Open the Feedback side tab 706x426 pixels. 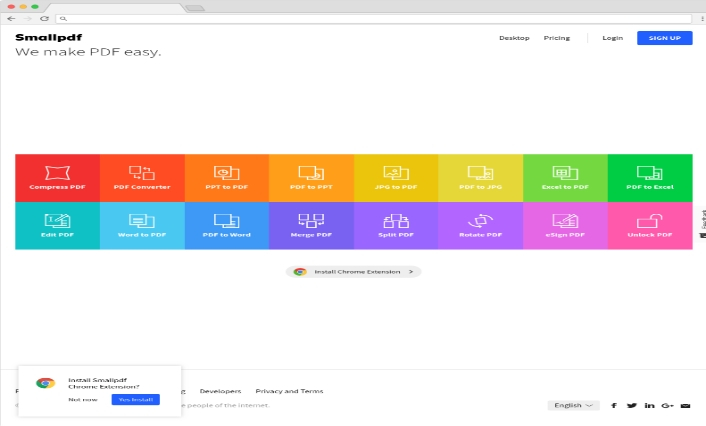702,224
